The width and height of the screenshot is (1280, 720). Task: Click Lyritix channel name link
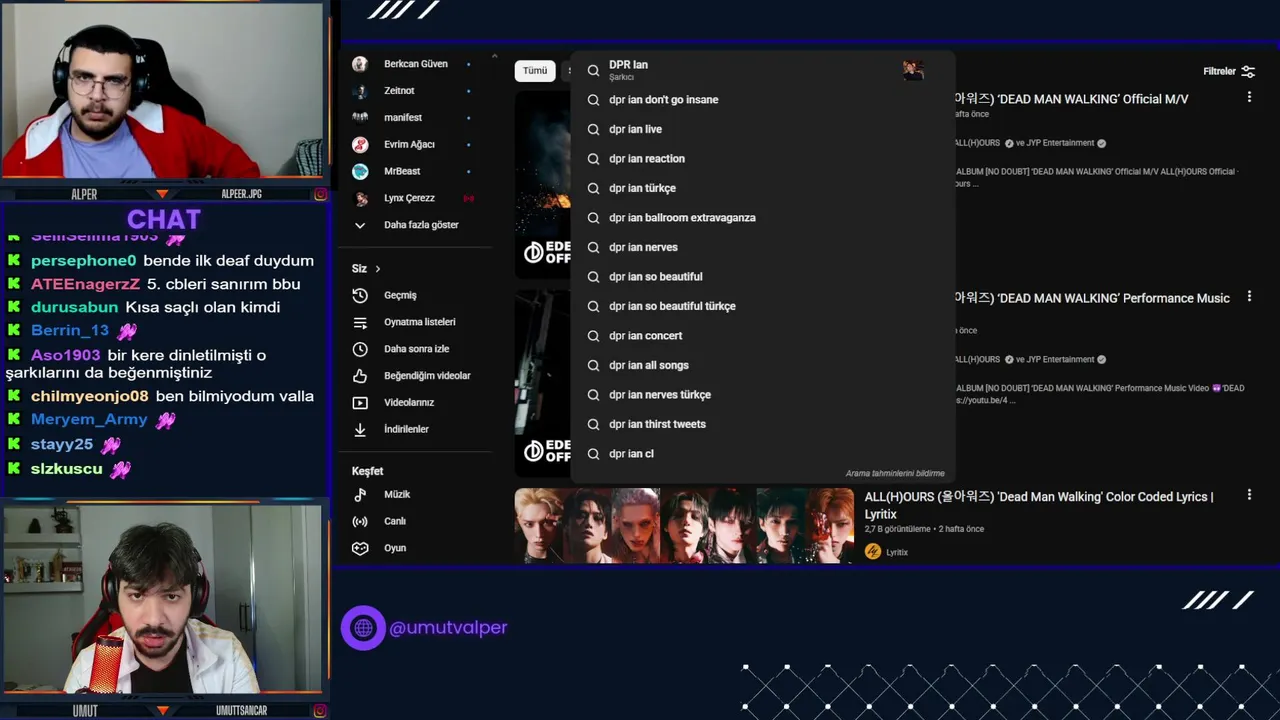click(897, 552)
